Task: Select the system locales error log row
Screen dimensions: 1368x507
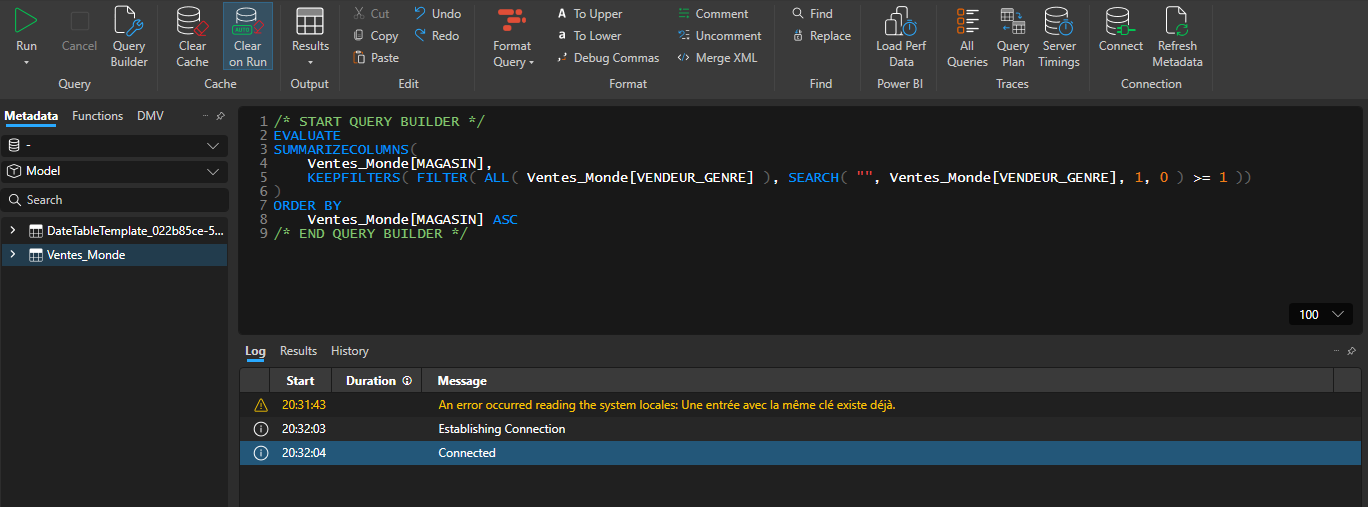Action: 800,405
